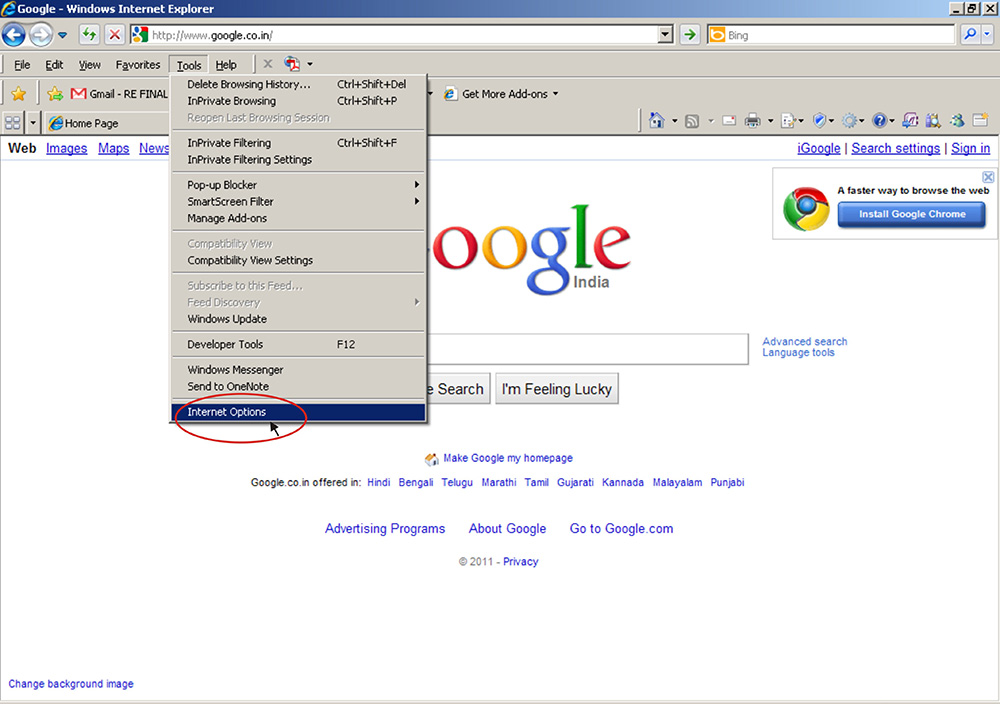This screenshot has width=1000, height=704.
Task: Click Add to Favorites Bar icon
Action: [x=55, y=94]
